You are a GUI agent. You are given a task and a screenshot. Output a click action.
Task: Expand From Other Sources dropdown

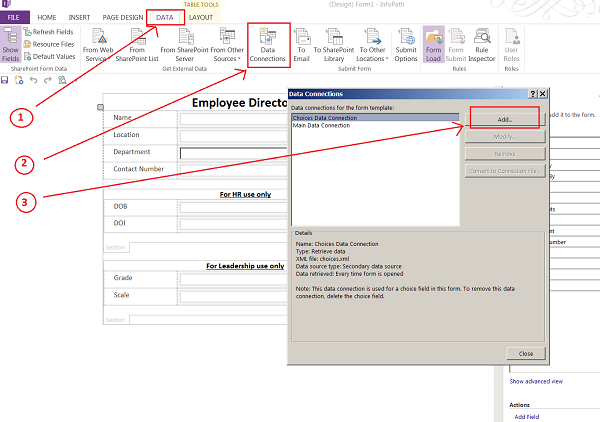click(227, 44)
